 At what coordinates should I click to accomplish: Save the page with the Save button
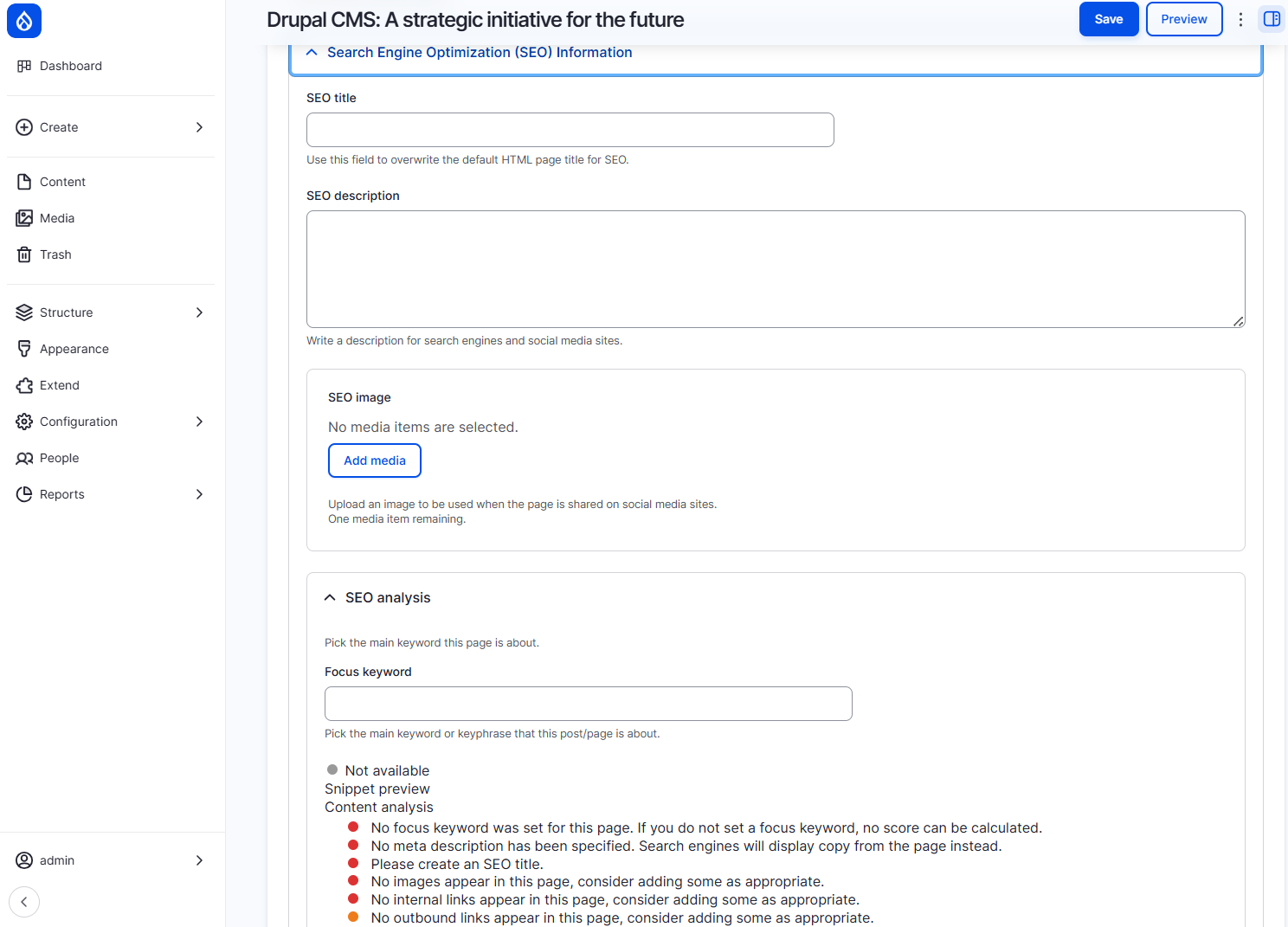coord(1109,19)
